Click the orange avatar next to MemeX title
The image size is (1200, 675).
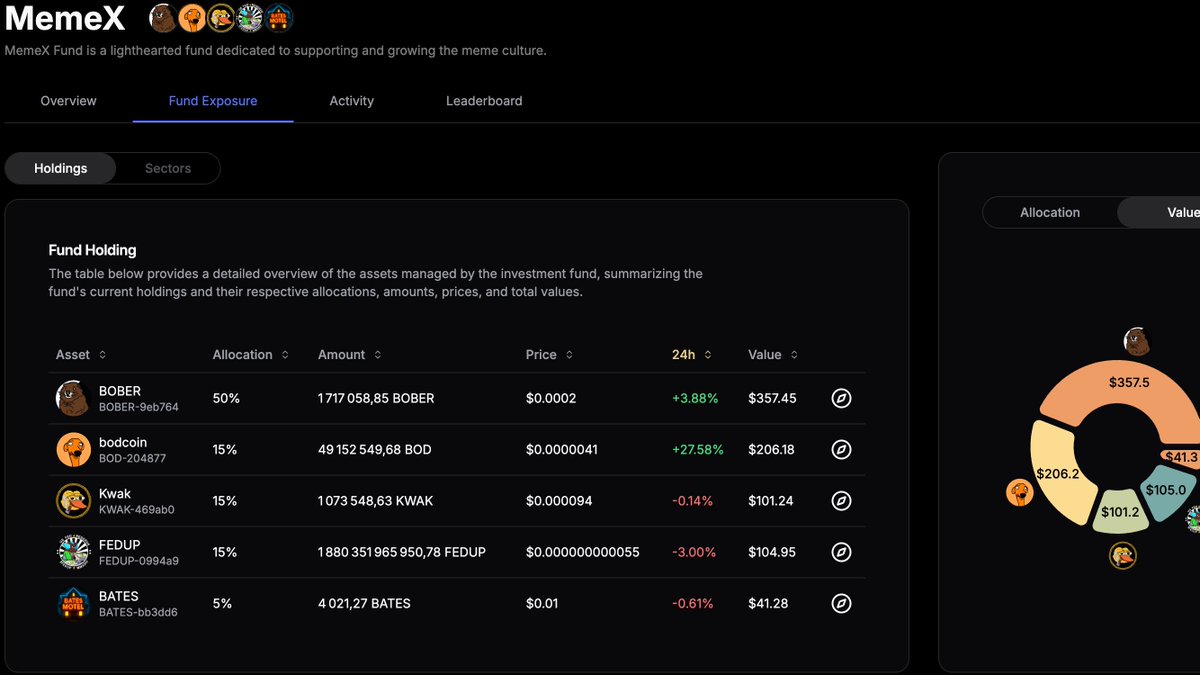pyautogui.click(x=192, y=18)
